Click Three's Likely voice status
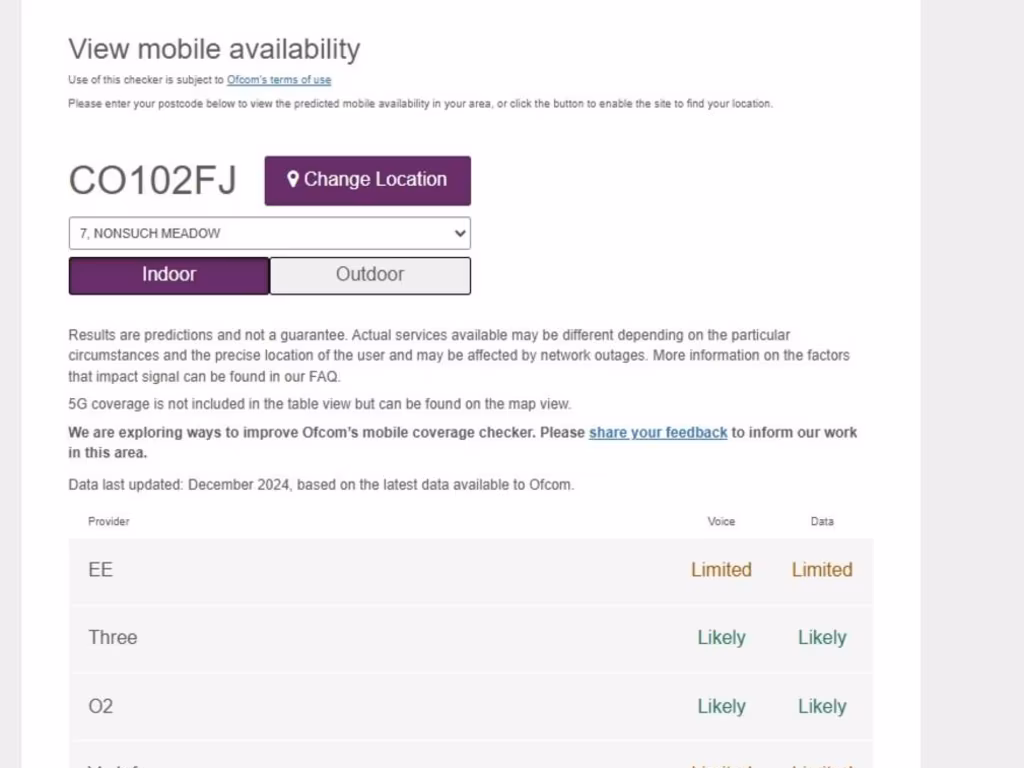Image resolution: width=1024 pixels, height=768 pixels. point(721,638)
